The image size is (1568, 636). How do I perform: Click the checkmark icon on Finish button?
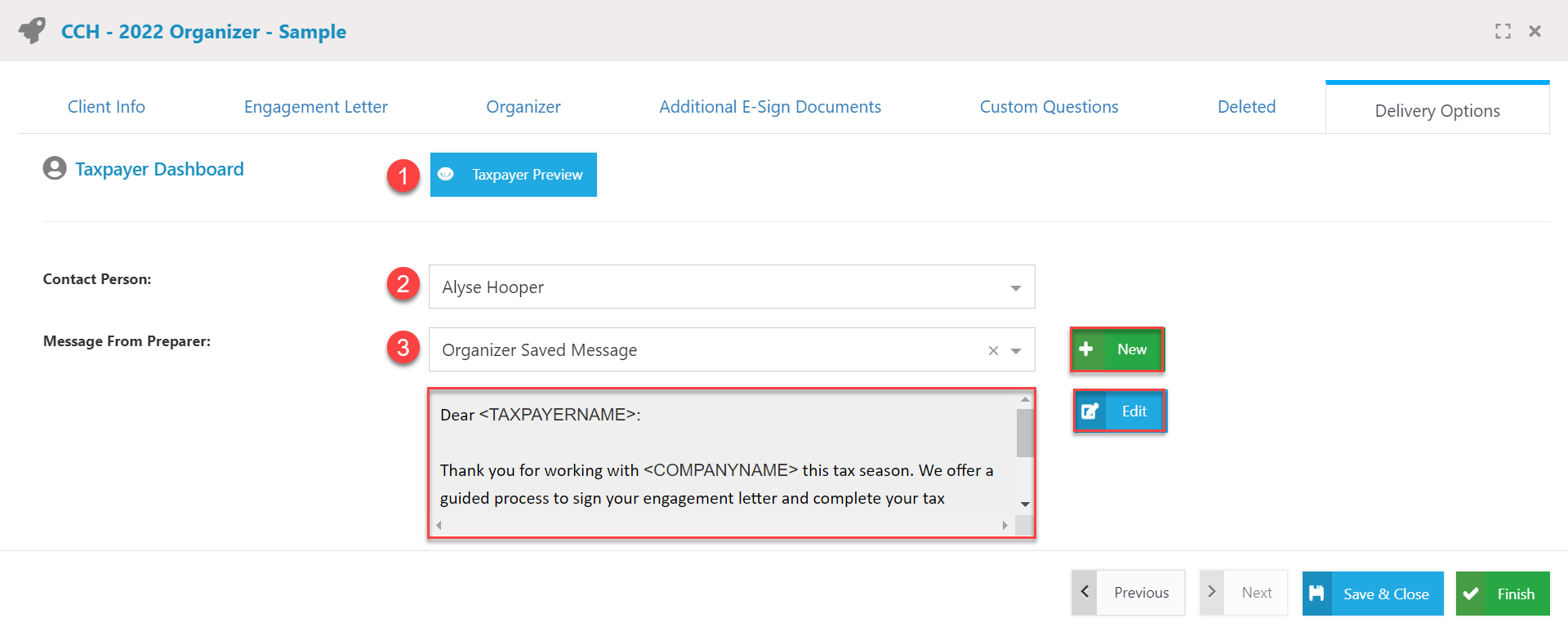pos(1471,594)
